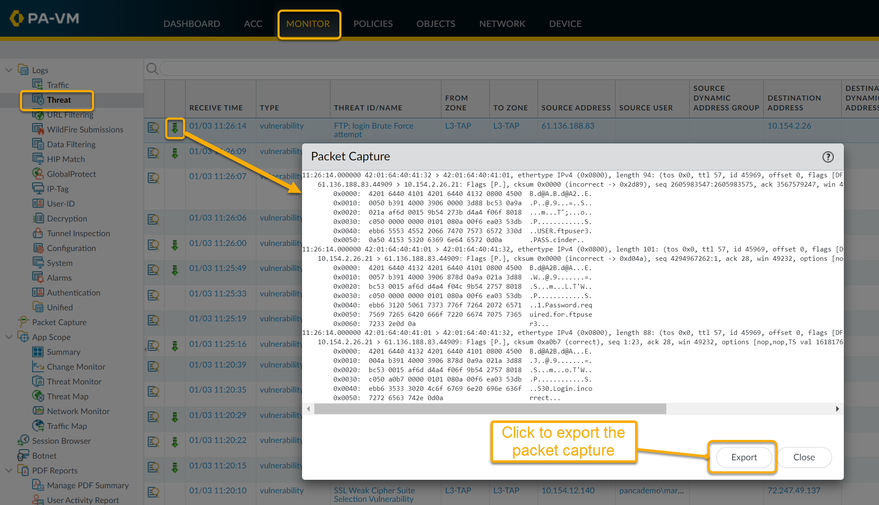
Task: Collapse the Logs tree node
Action: 9,70
